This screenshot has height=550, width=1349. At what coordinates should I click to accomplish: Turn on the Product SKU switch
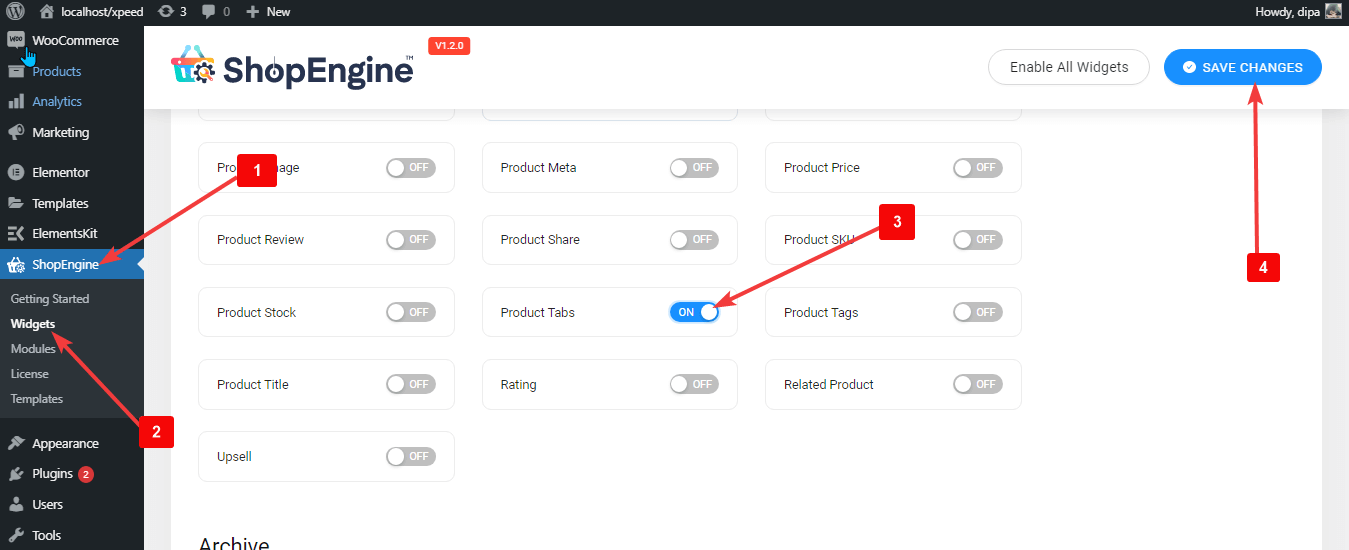click(x=978, y=240)
